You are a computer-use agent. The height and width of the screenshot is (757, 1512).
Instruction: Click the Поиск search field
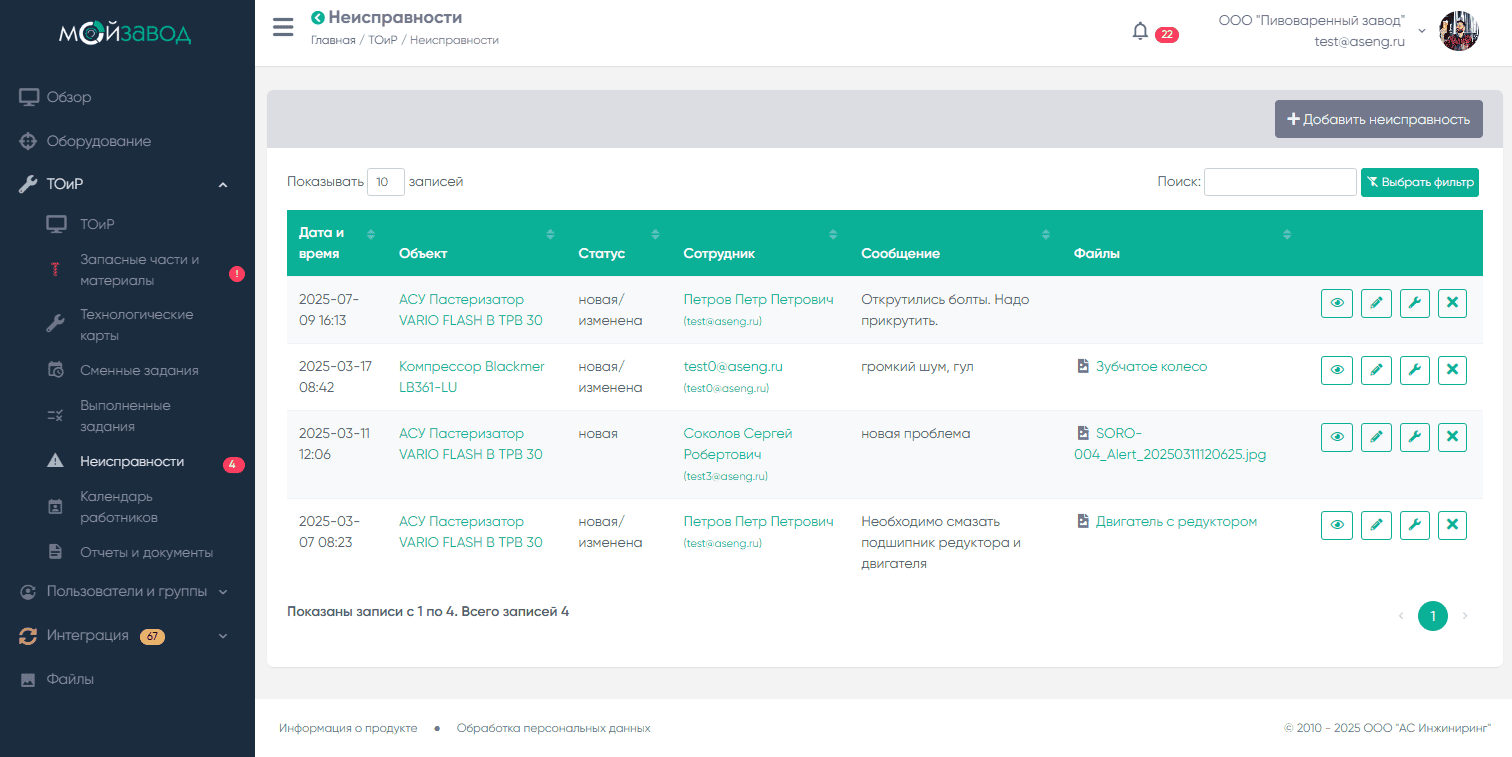click(x=1279, y=182)
